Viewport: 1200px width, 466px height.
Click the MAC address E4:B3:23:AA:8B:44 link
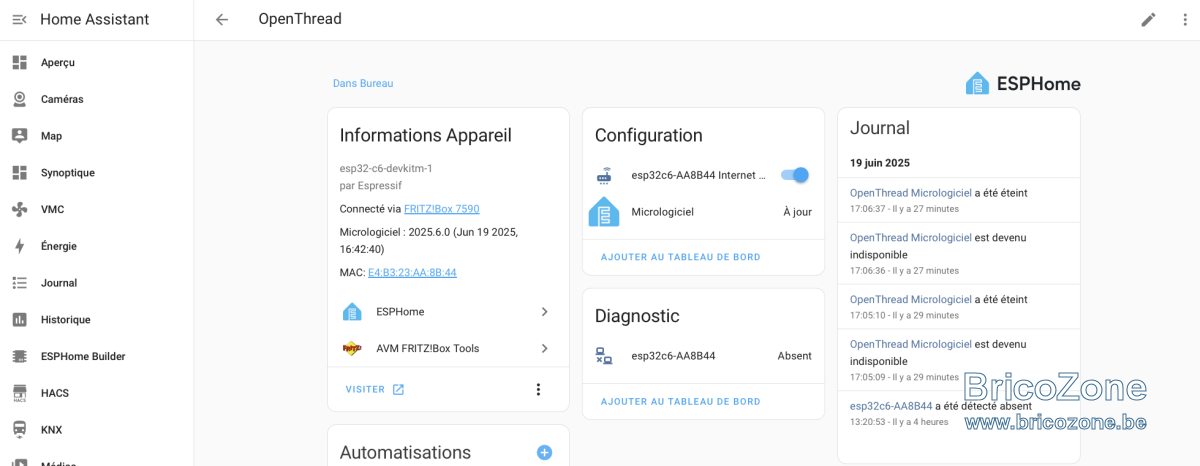412,272
